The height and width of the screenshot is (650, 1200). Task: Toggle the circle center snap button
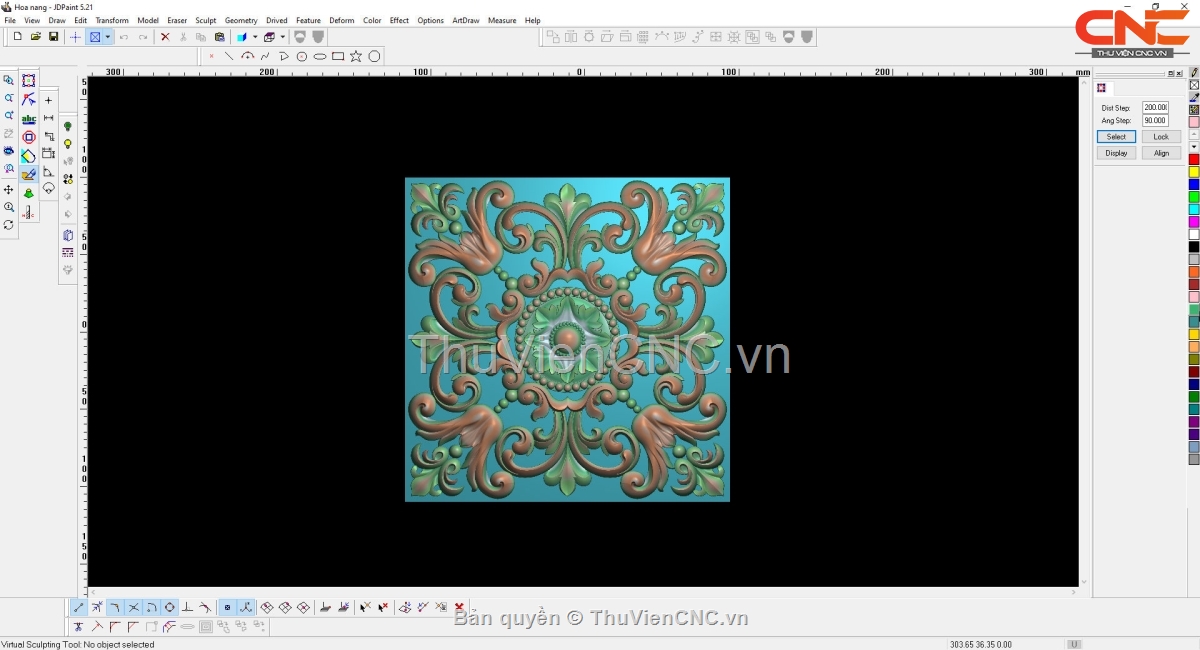pos(170,607)
